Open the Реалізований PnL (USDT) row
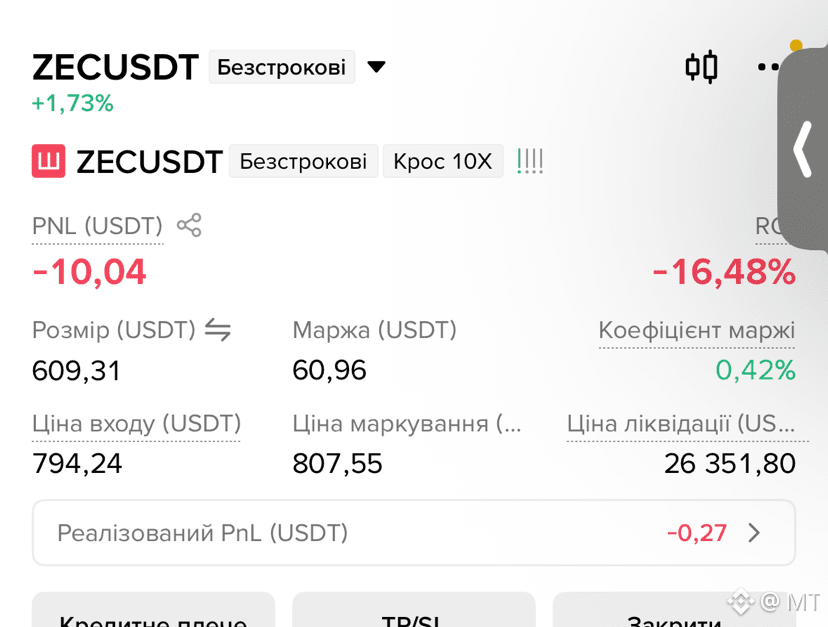Screen dimensions: 828x627 (x=413, y=533)
